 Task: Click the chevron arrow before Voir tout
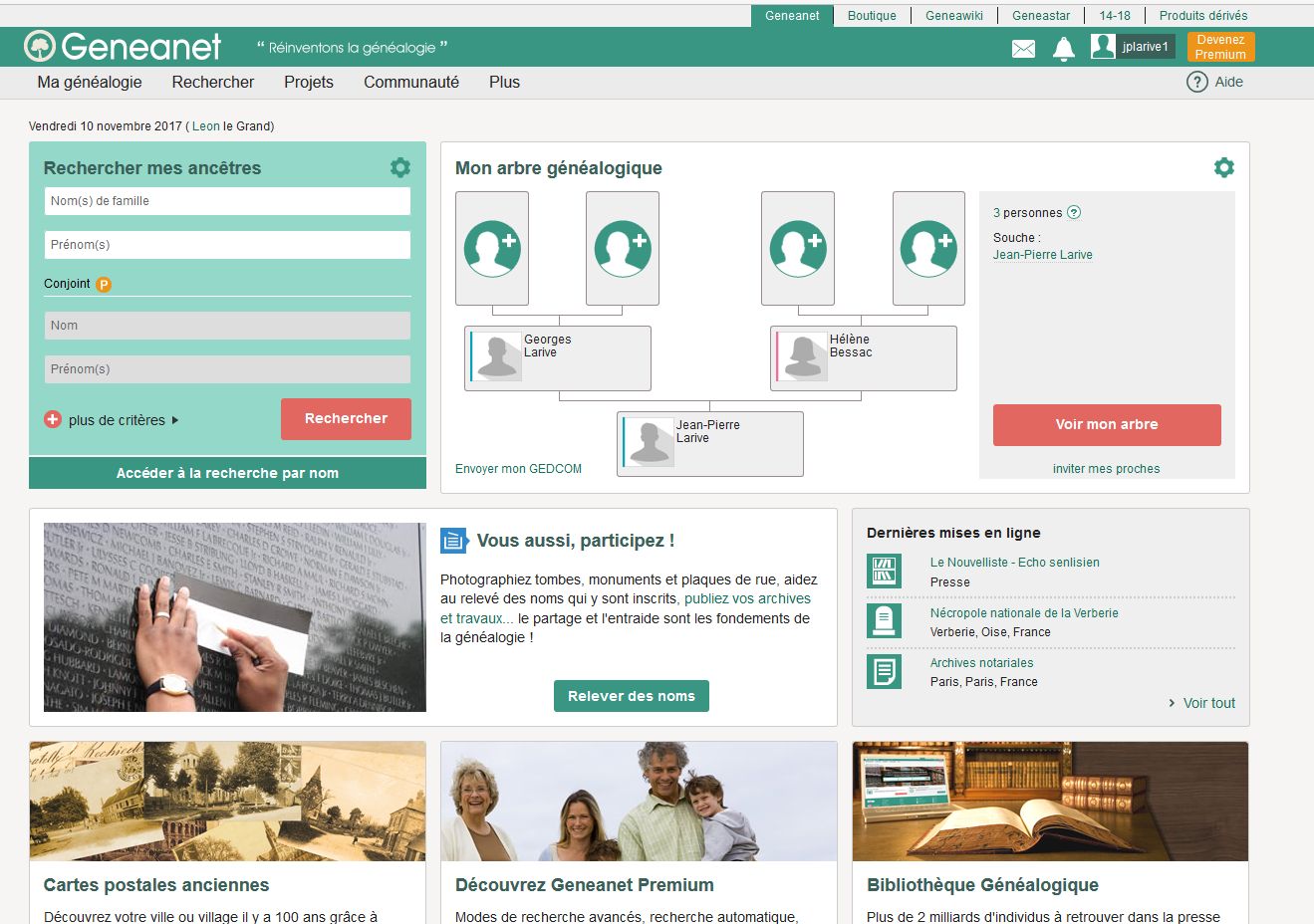coord(1172,703)
